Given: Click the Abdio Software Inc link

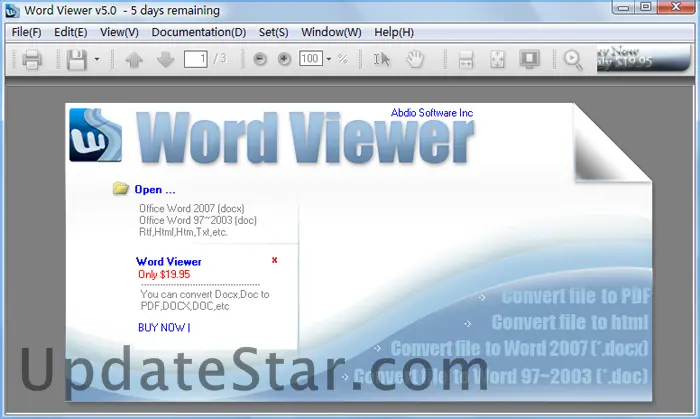Looking at the screenshot, I should [x=432, y=113].
